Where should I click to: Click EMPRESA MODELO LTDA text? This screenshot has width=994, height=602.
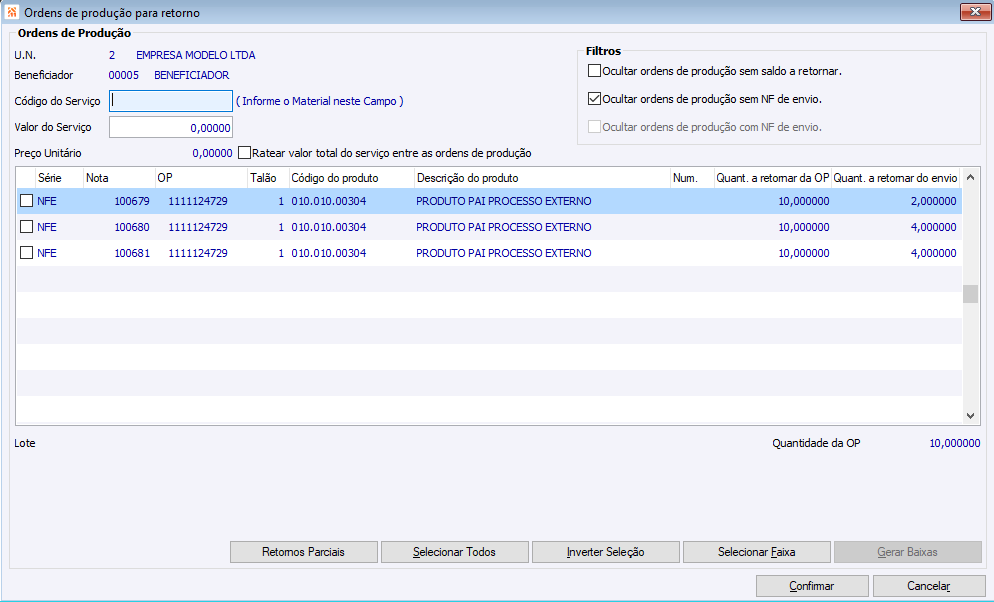tap(196, 55)
